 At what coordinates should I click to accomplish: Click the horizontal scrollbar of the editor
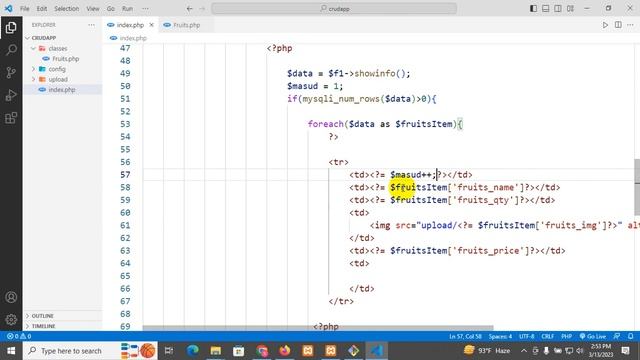pyautogui.click(x=318, y=328)
